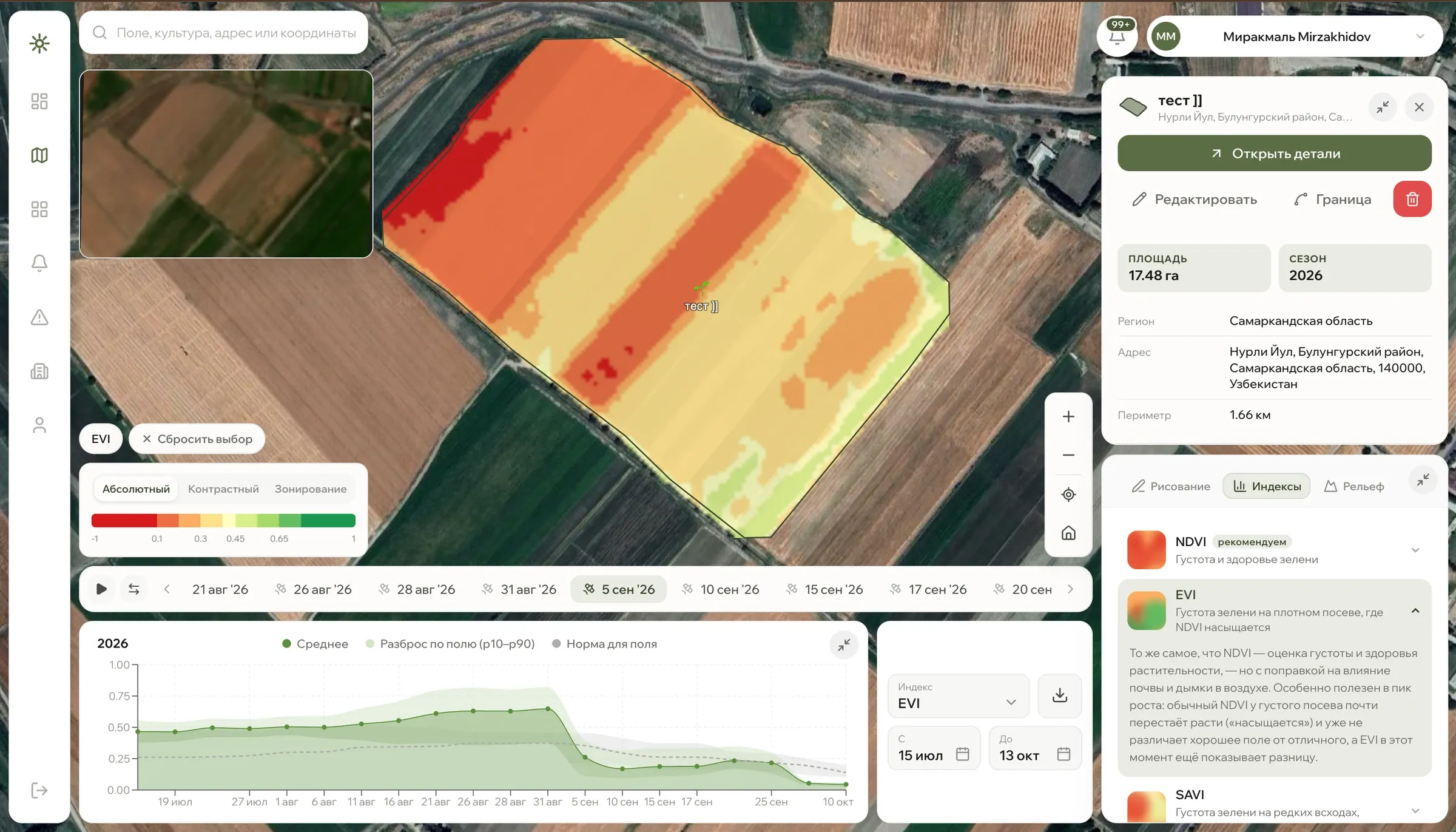Click the sun logo icon
This screenshot has height=832, width=1456.
click(x=39, y=43)
